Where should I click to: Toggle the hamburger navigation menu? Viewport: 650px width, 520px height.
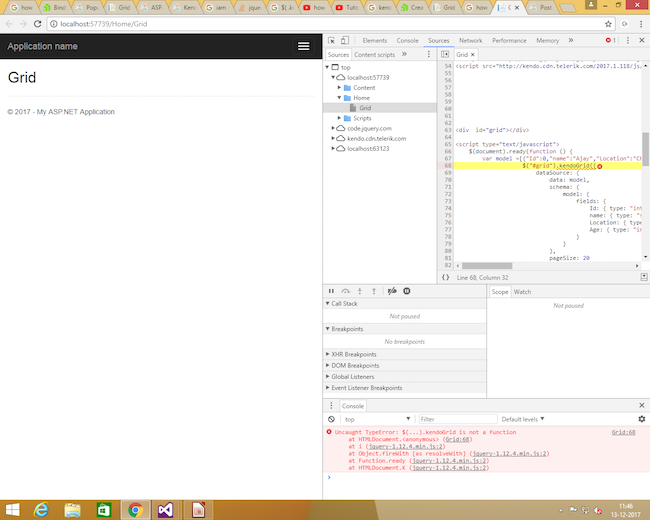tap(303, 46)
